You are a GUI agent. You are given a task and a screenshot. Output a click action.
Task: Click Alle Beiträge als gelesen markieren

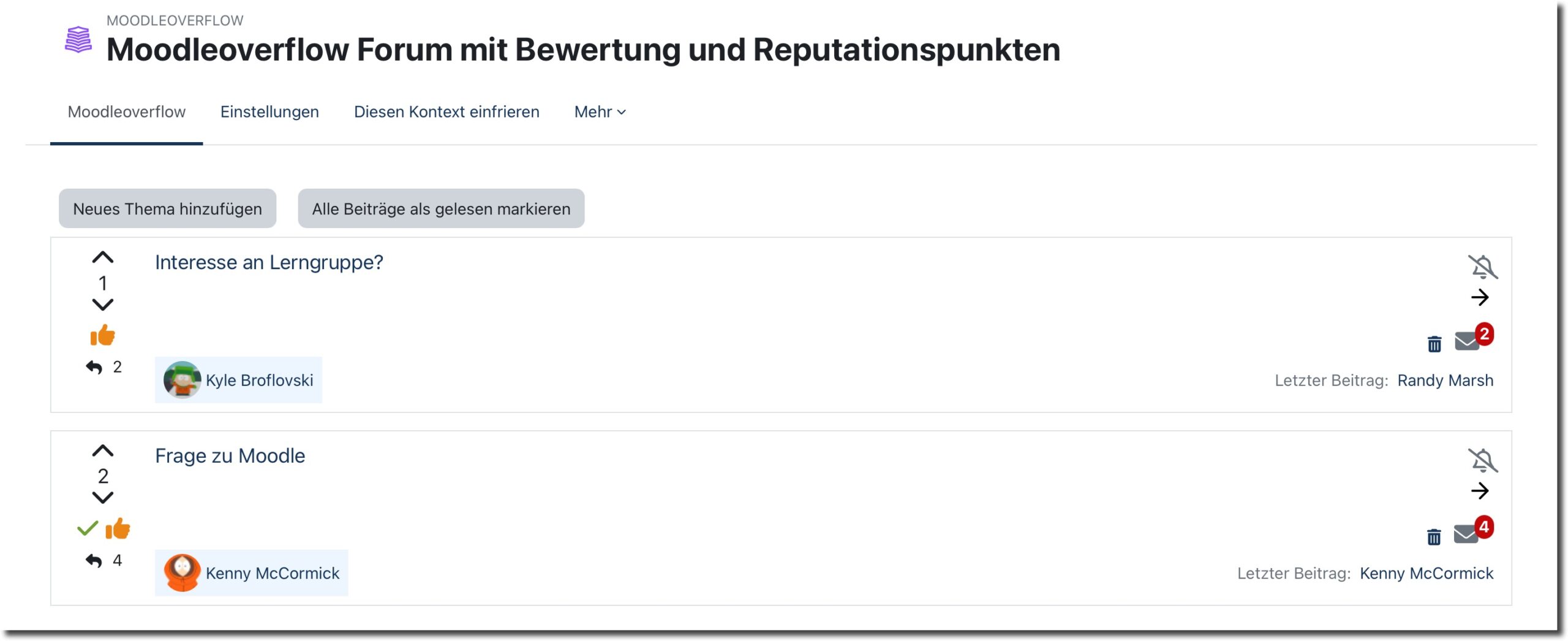point(441,209)
